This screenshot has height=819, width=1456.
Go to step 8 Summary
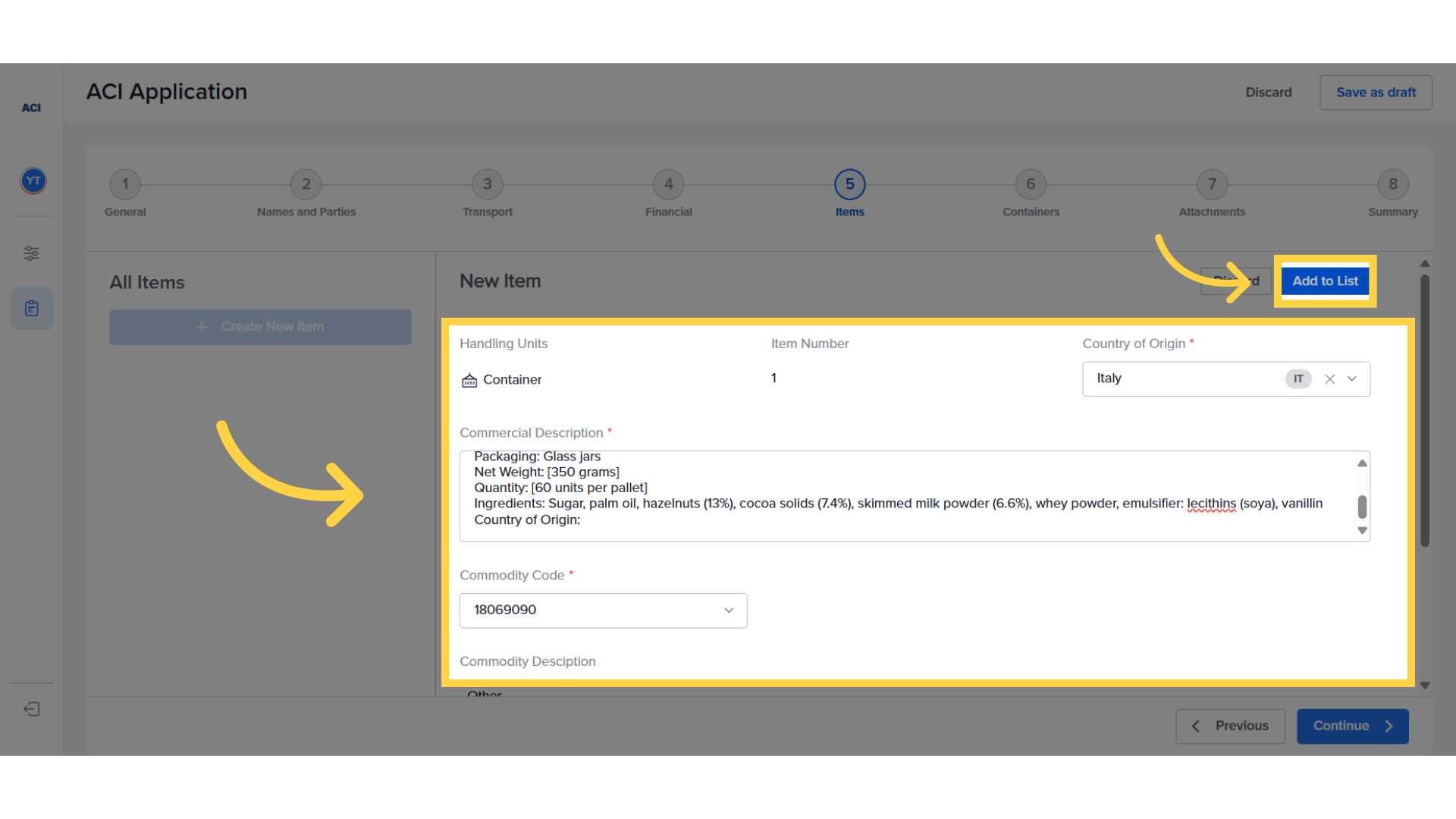click(1392, 184)
